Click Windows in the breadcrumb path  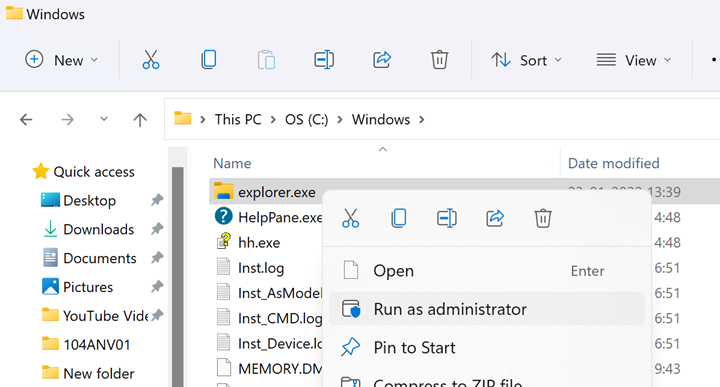coord(381,119)
